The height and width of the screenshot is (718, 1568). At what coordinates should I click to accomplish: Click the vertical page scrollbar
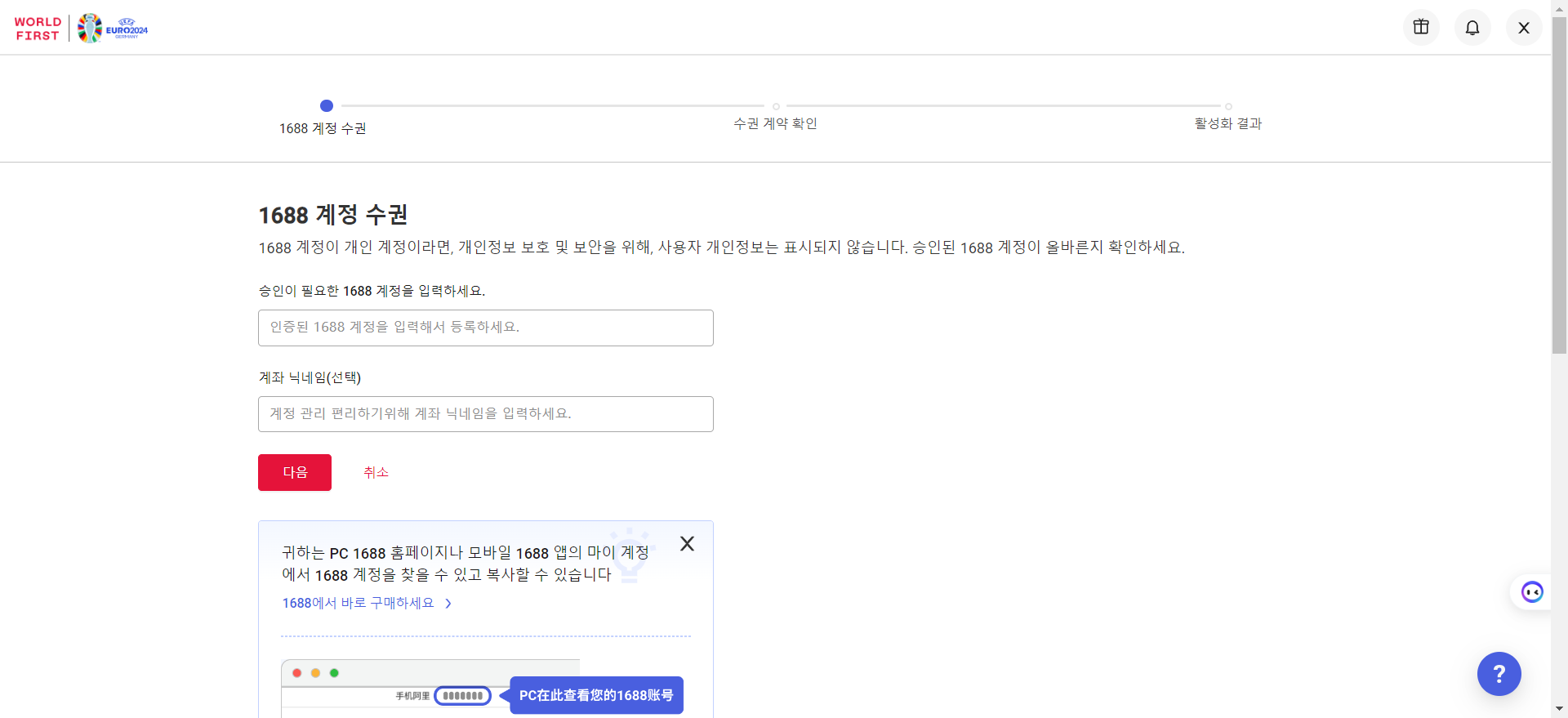tap(1559, 188)
